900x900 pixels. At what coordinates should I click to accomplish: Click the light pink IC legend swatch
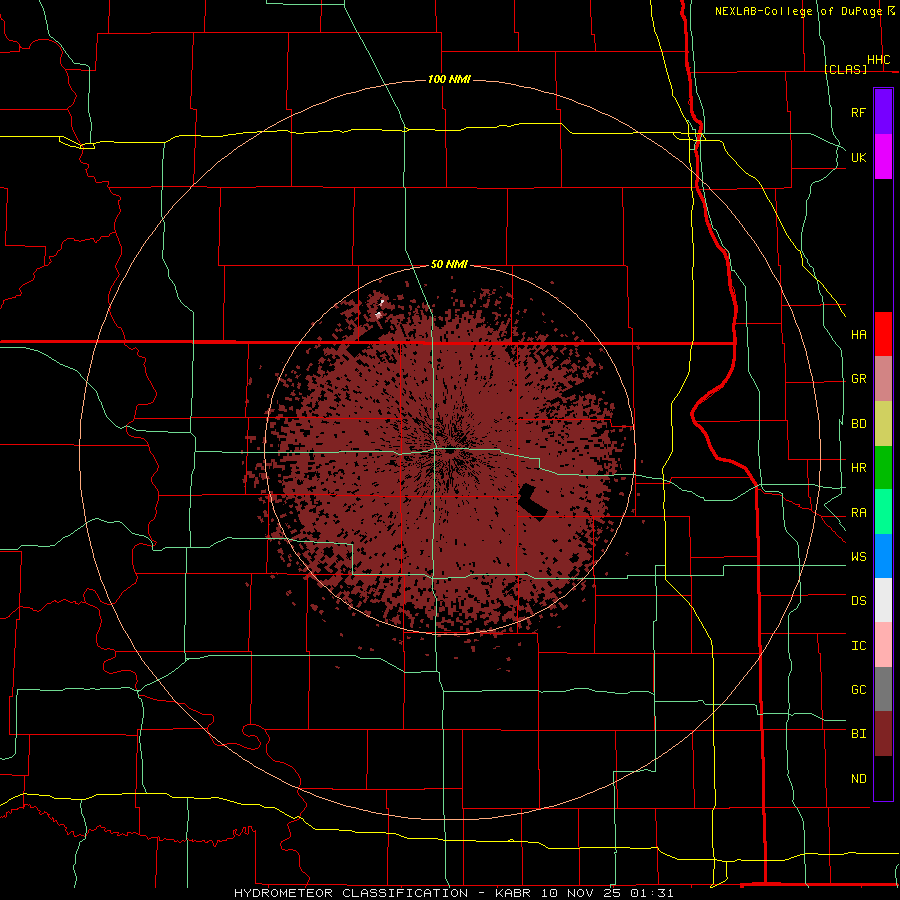pyautogui.click(x=883, y=645)
